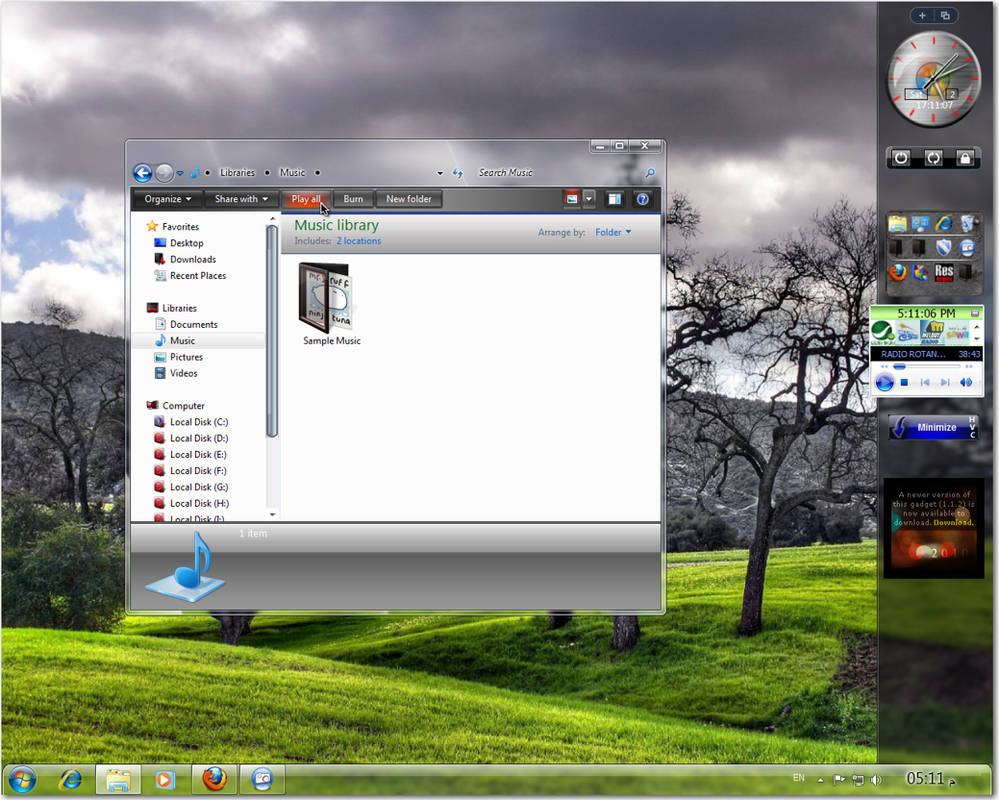The width and height of the screenshot is (999, 800).
Task: Open the preview pane icon in Explorer
Action: click(612, 198)
